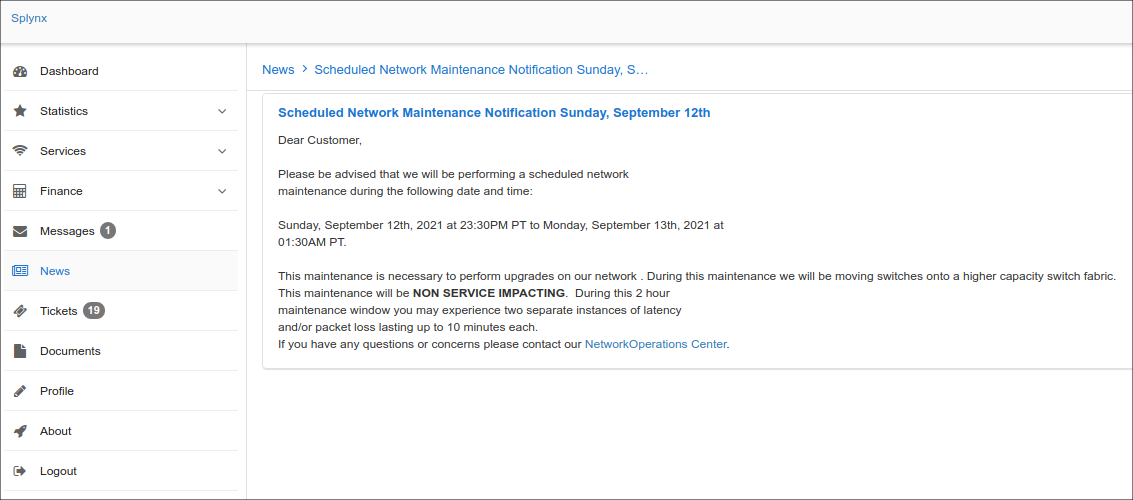1133x500 pixels.
Task: Click the Profile pencil icon
Action: 20,391
